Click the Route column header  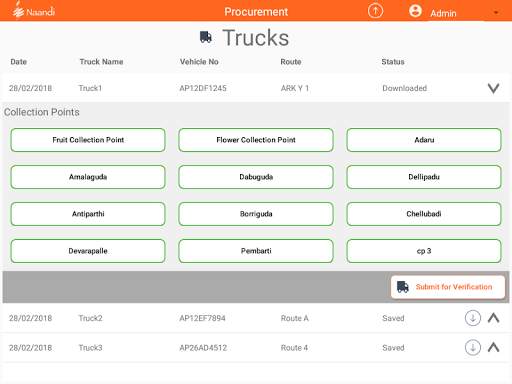pos(291,62)
